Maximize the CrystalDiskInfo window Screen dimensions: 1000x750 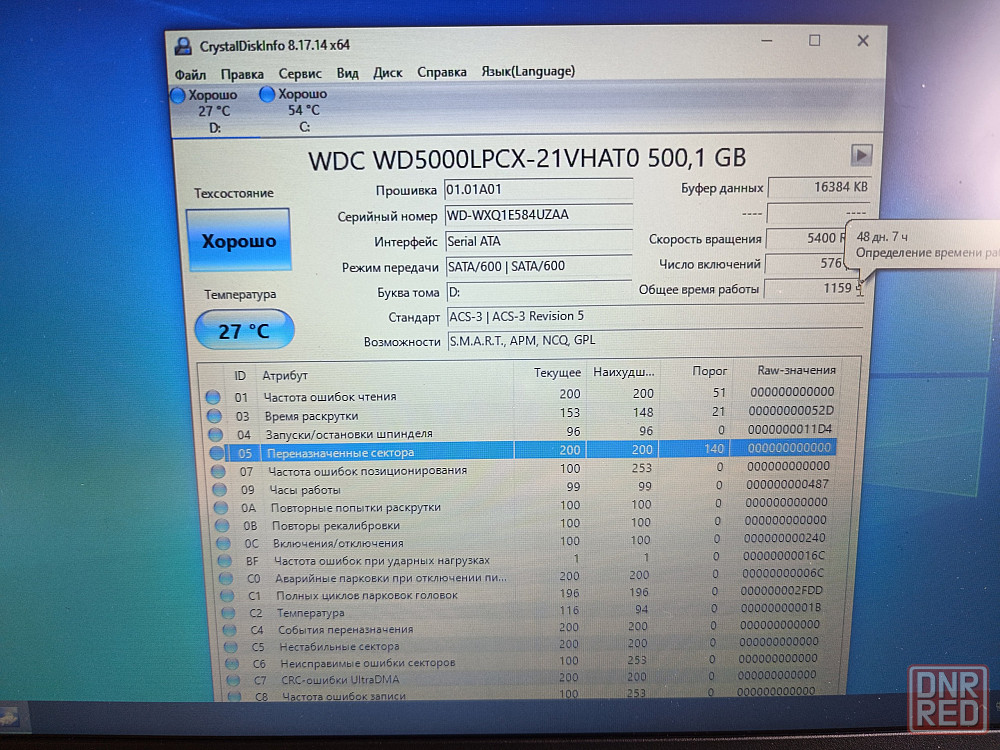814,41
